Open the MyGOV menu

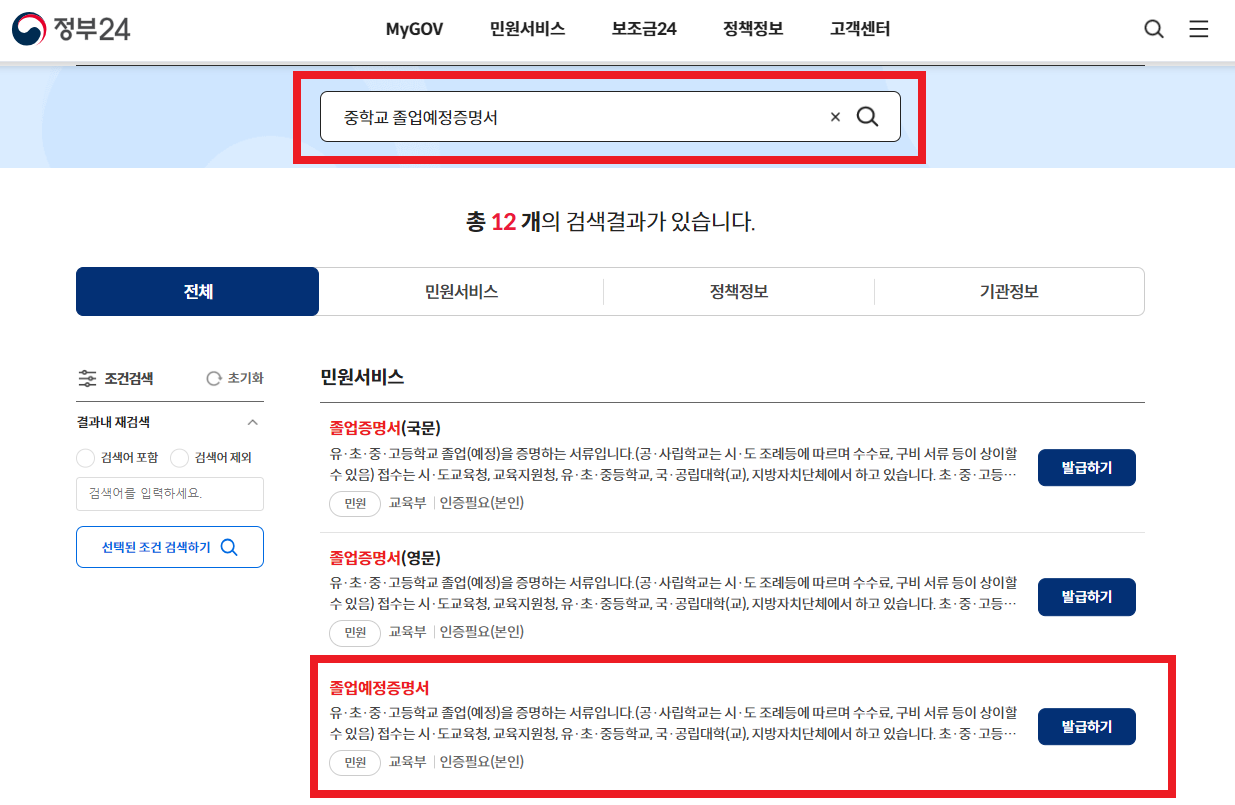[414, 29]
